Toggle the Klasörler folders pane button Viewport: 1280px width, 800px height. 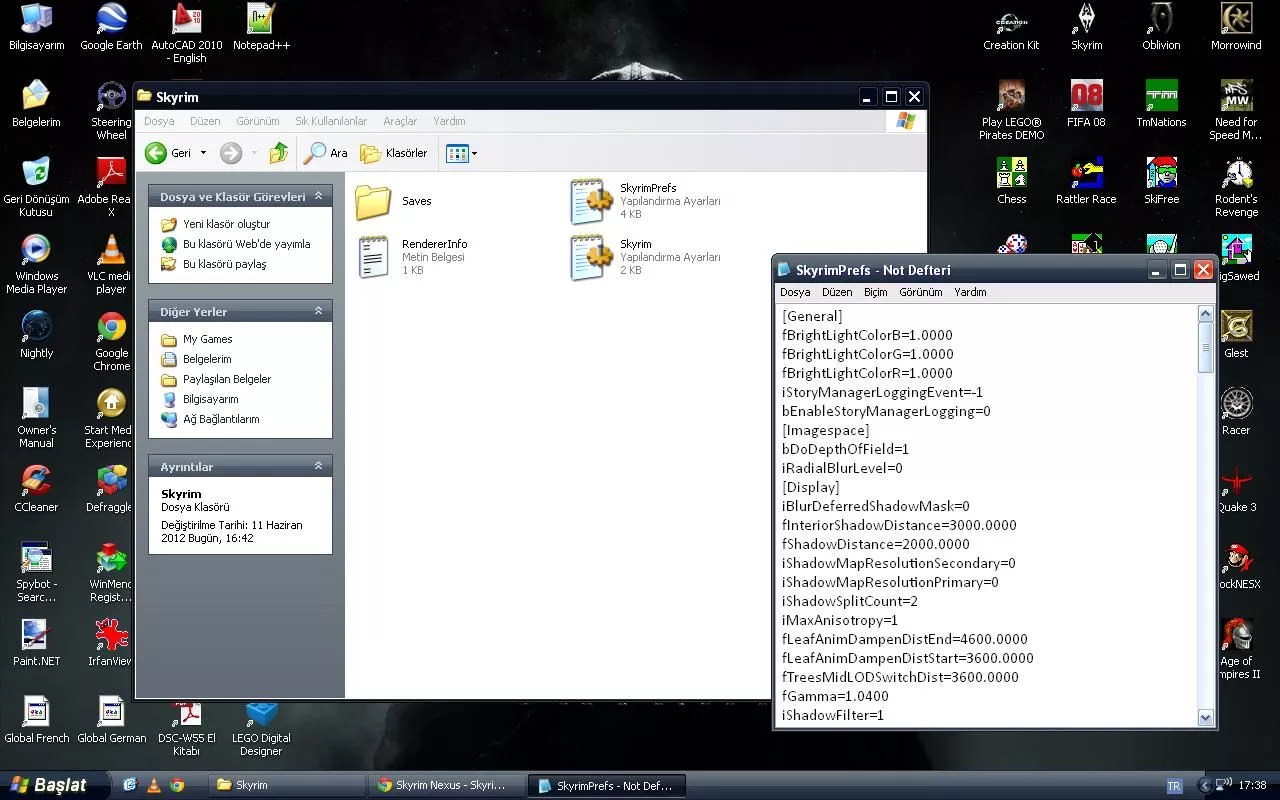(x=394, y=153)
